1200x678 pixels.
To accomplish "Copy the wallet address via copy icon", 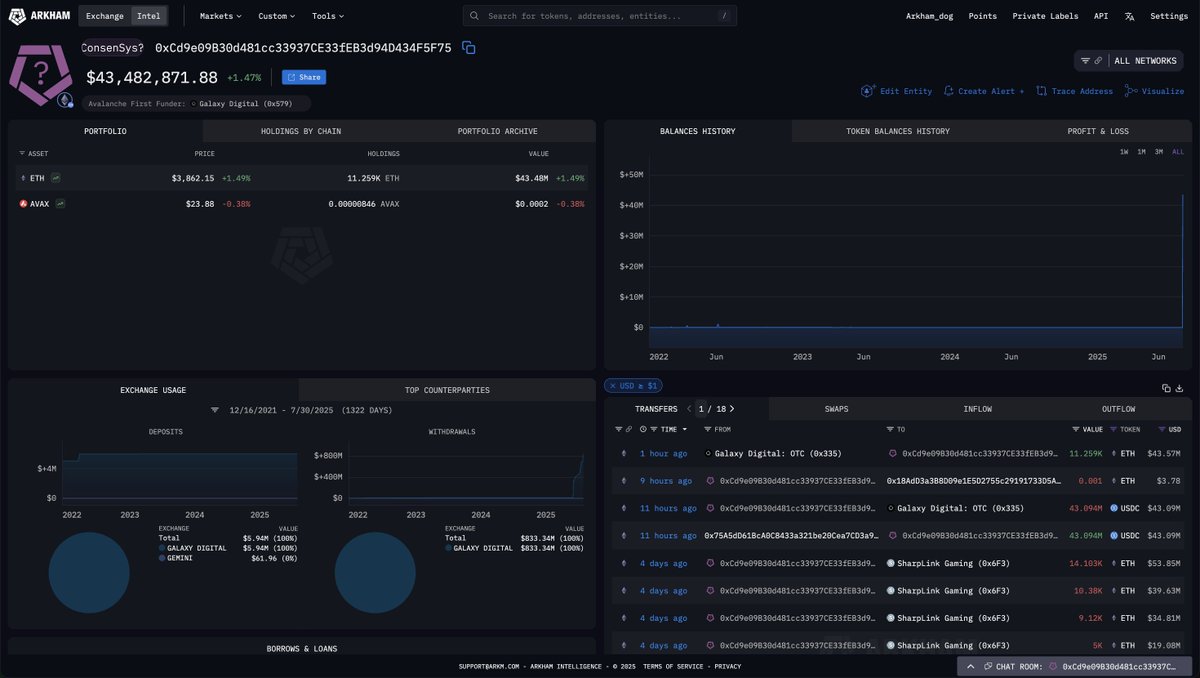I will tap(468, 48).
